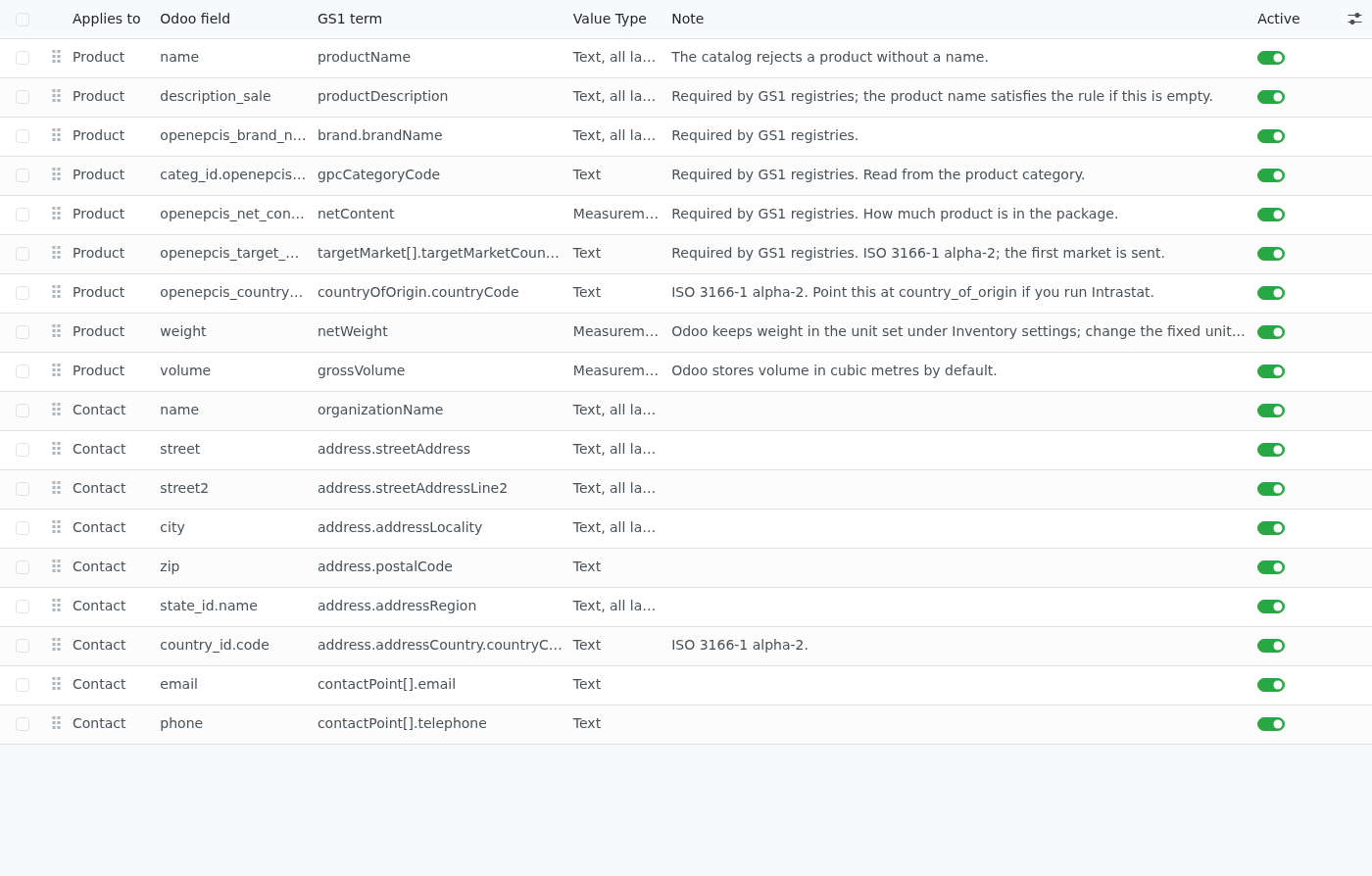The width and height of the screenshot is (1372, 876).
Task: Click drag handle of productDescription row
Action: [56, 96]
